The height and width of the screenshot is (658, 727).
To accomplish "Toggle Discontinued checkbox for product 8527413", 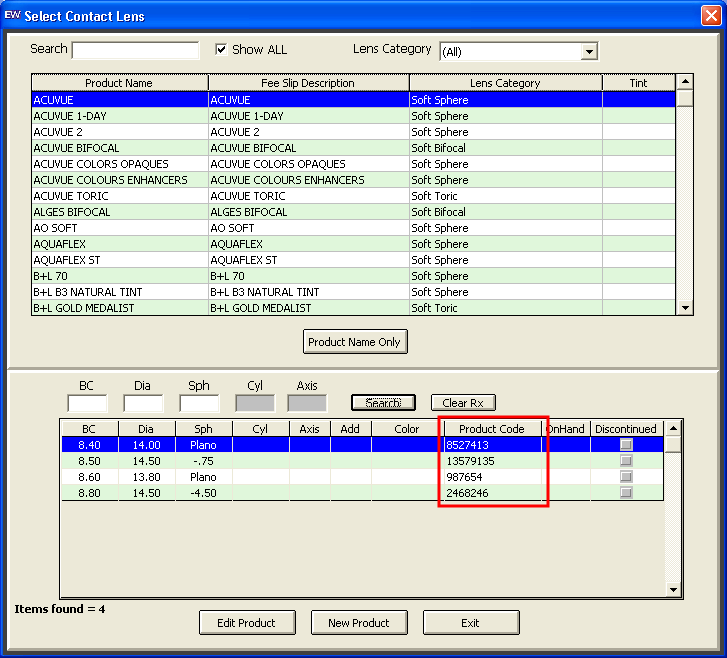I will point(626,445).
